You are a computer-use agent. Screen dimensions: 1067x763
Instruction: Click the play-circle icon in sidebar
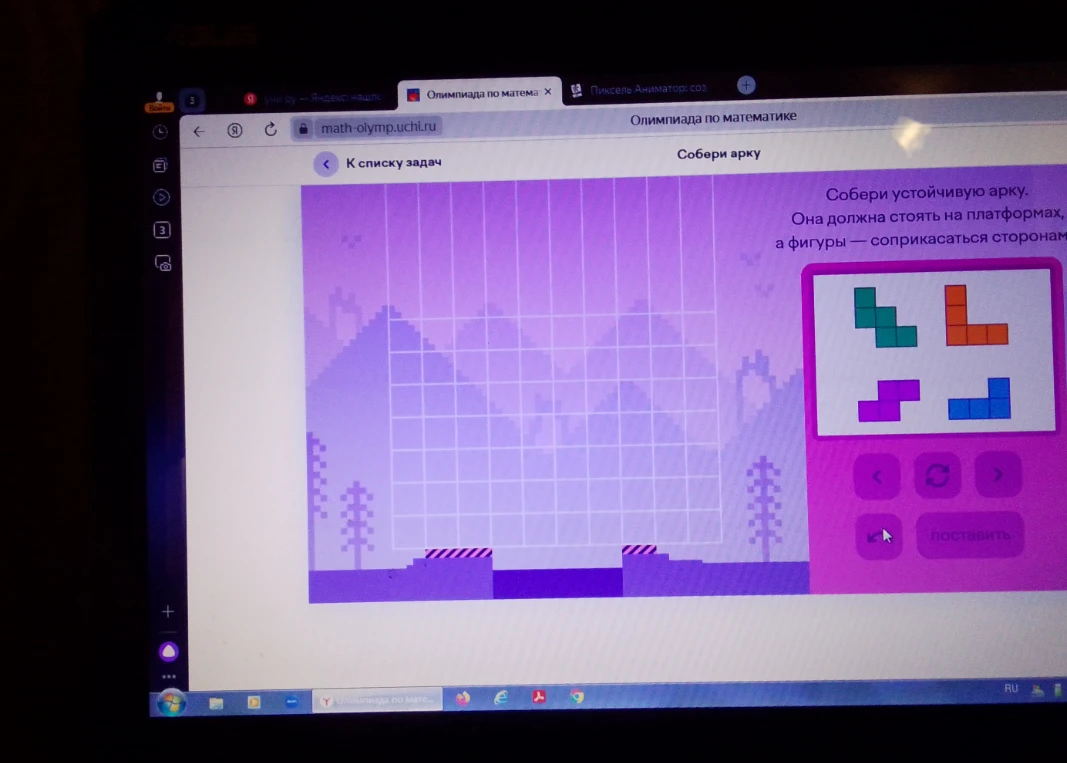161,197
